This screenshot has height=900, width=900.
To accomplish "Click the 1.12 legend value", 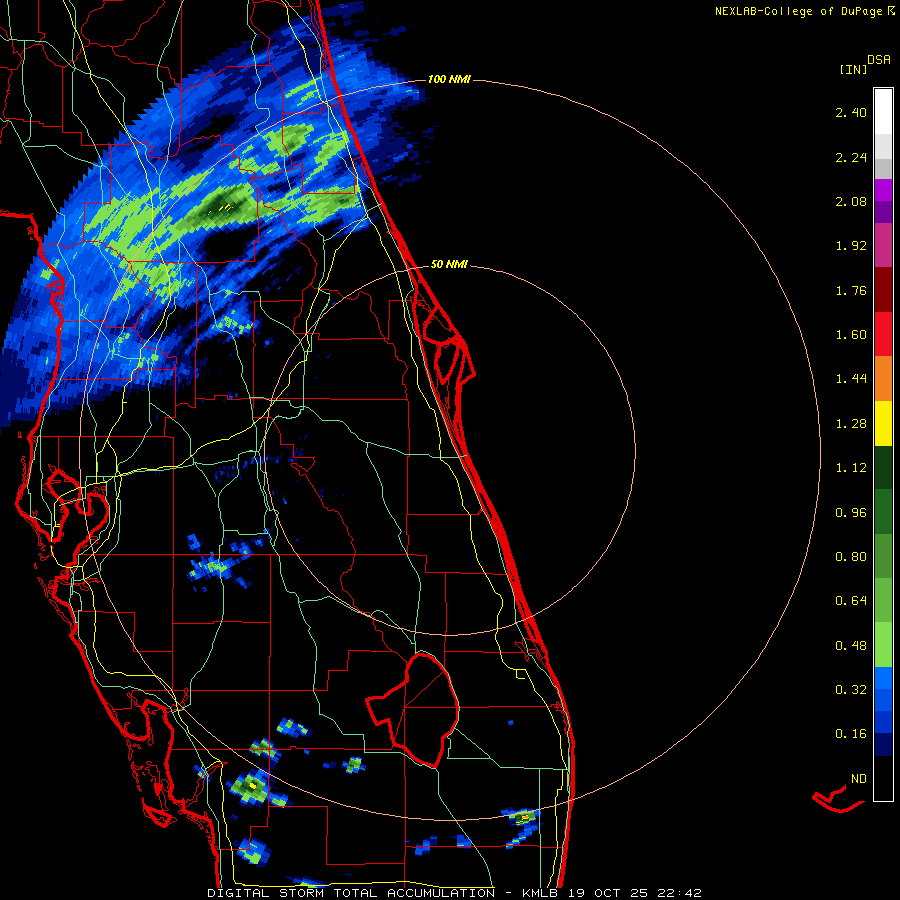I will point(851,468).
